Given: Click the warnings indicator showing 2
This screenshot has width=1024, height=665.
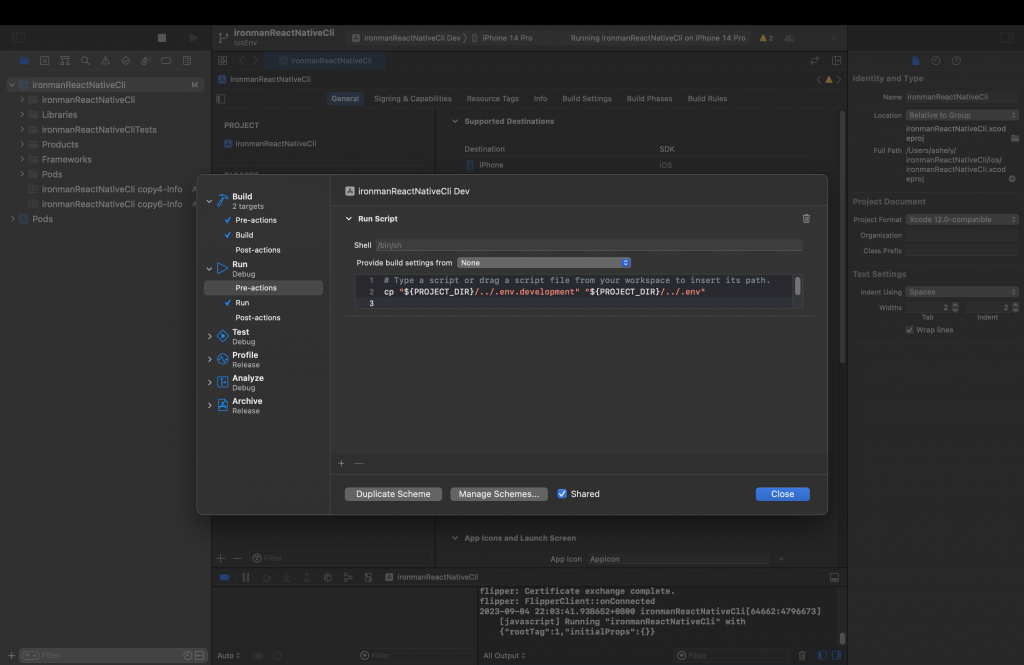Looking at the screenshot, I should 766,38.
